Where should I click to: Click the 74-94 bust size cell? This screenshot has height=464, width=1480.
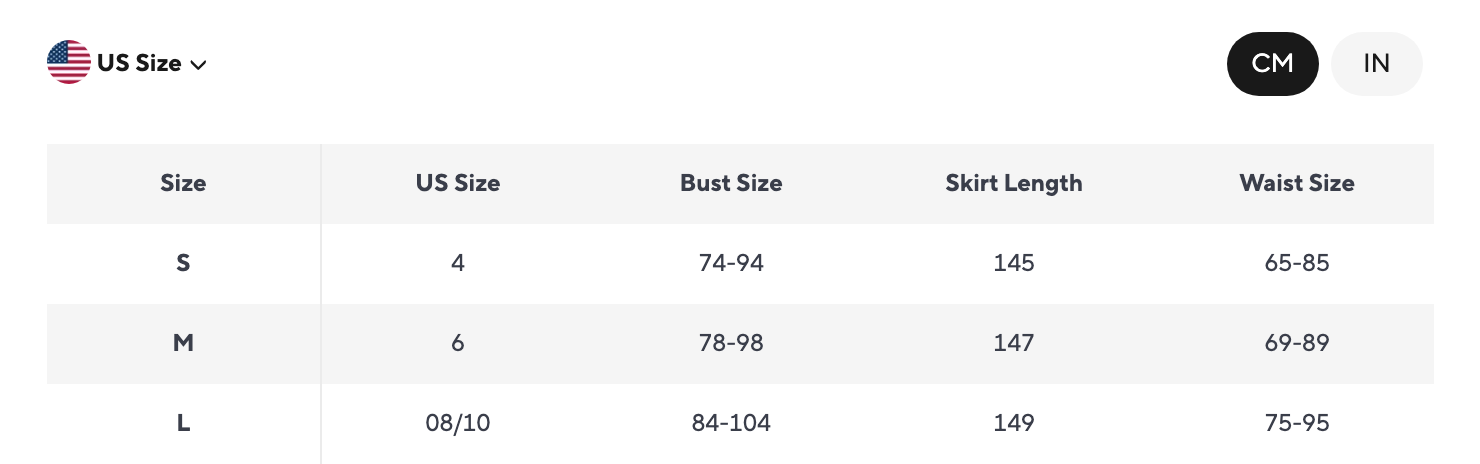[731, 263]
